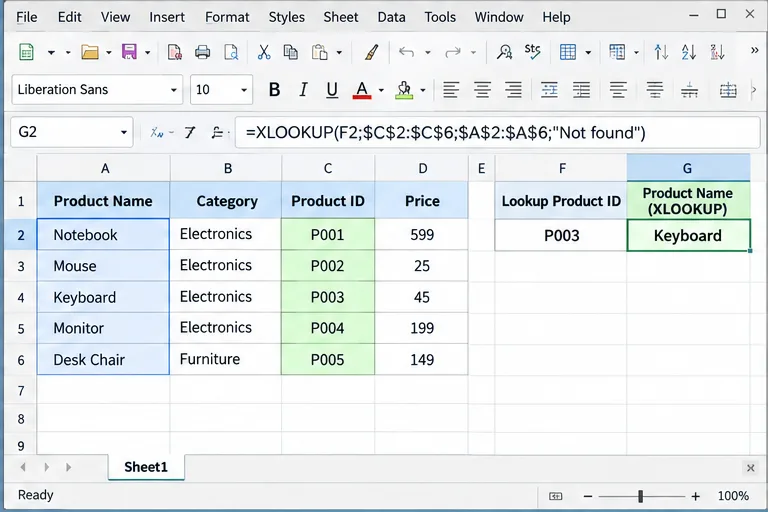Click the Spelling check icon
Image resolution: width=768 pixels, height=512 pixels.
pyautogui.click(x=532, y=52)
